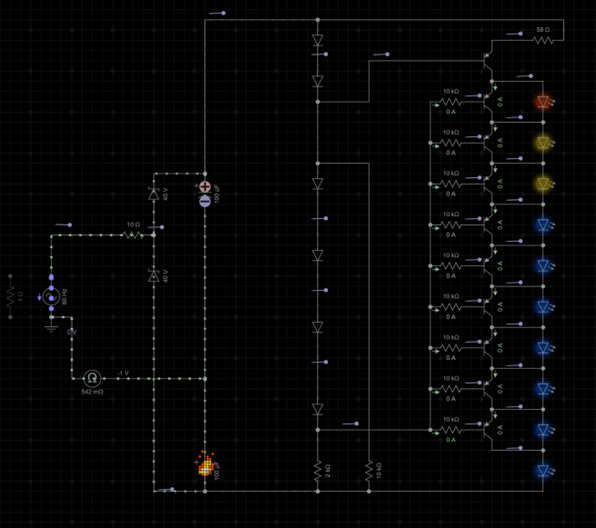Select the 60 Hz AC voltage source
This screenshot has height=528, width=596.
pos(51,296)
